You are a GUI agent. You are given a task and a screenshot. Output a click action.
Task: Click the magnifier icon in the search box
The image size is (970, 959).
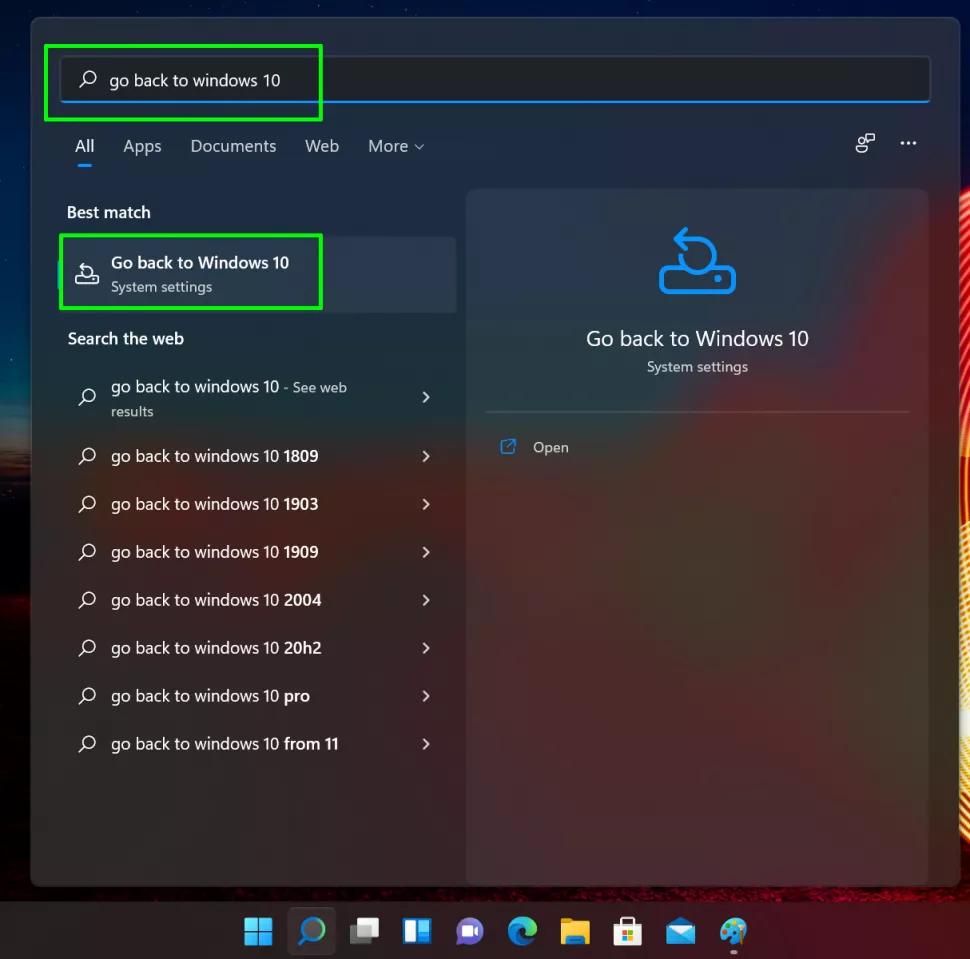tap(87, 78)
